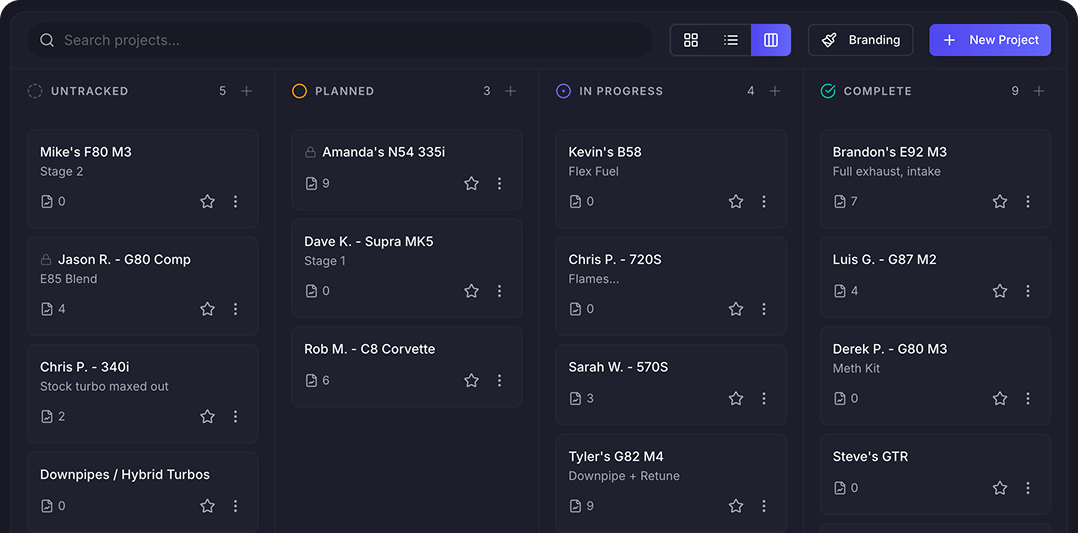Open more options for Chris P. - 340i
This screenshot has height=533, width=1078.
(x=235, y=416)
